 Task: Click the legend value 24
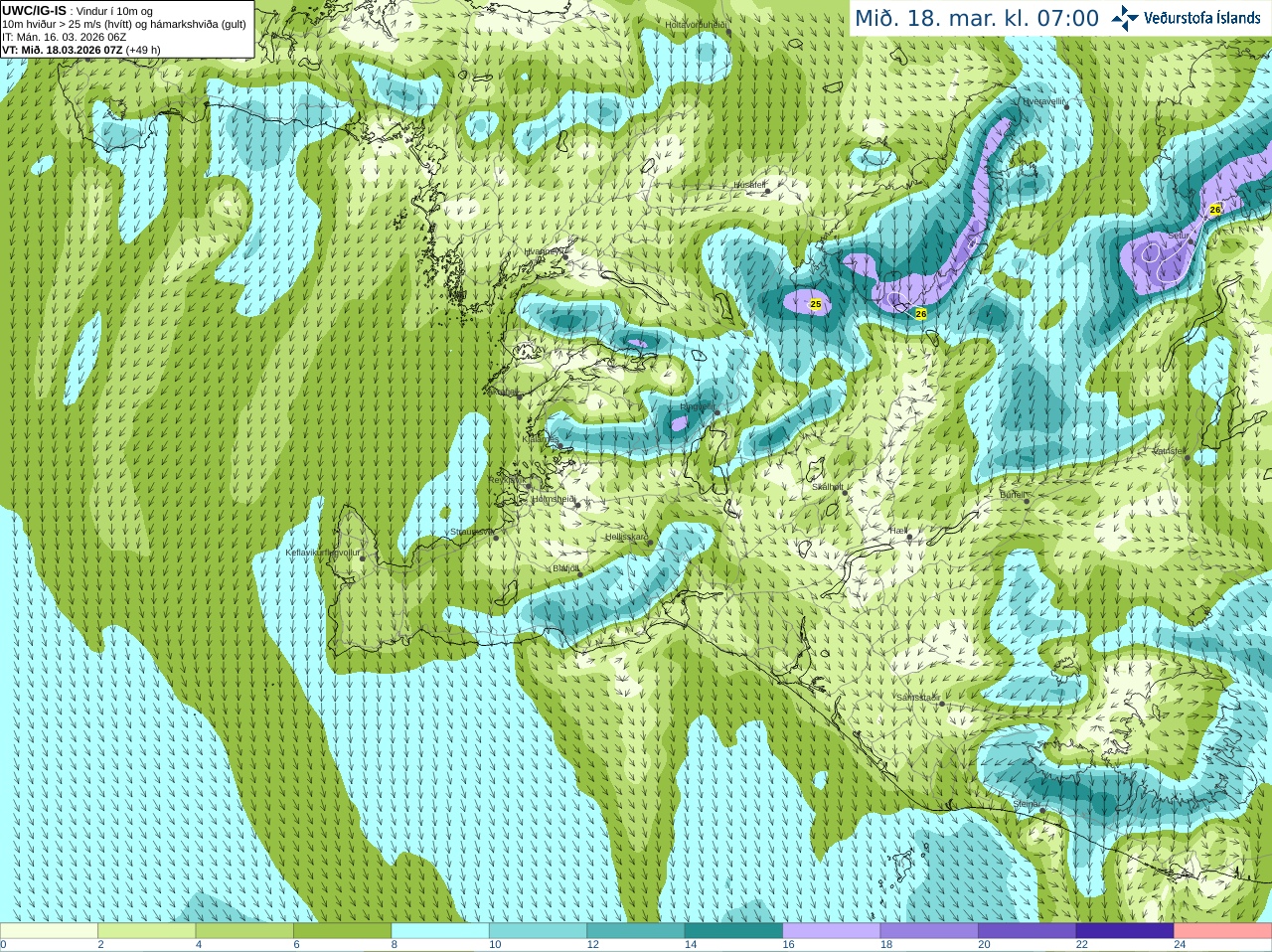1180,945
